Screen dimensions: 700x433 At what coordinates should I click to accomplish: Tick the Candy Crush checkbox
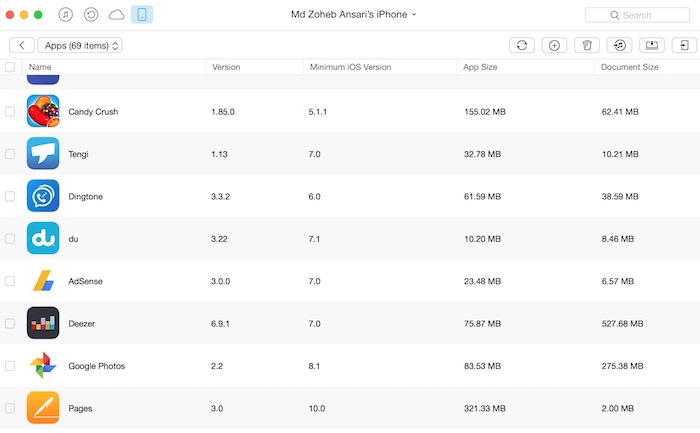10,112
